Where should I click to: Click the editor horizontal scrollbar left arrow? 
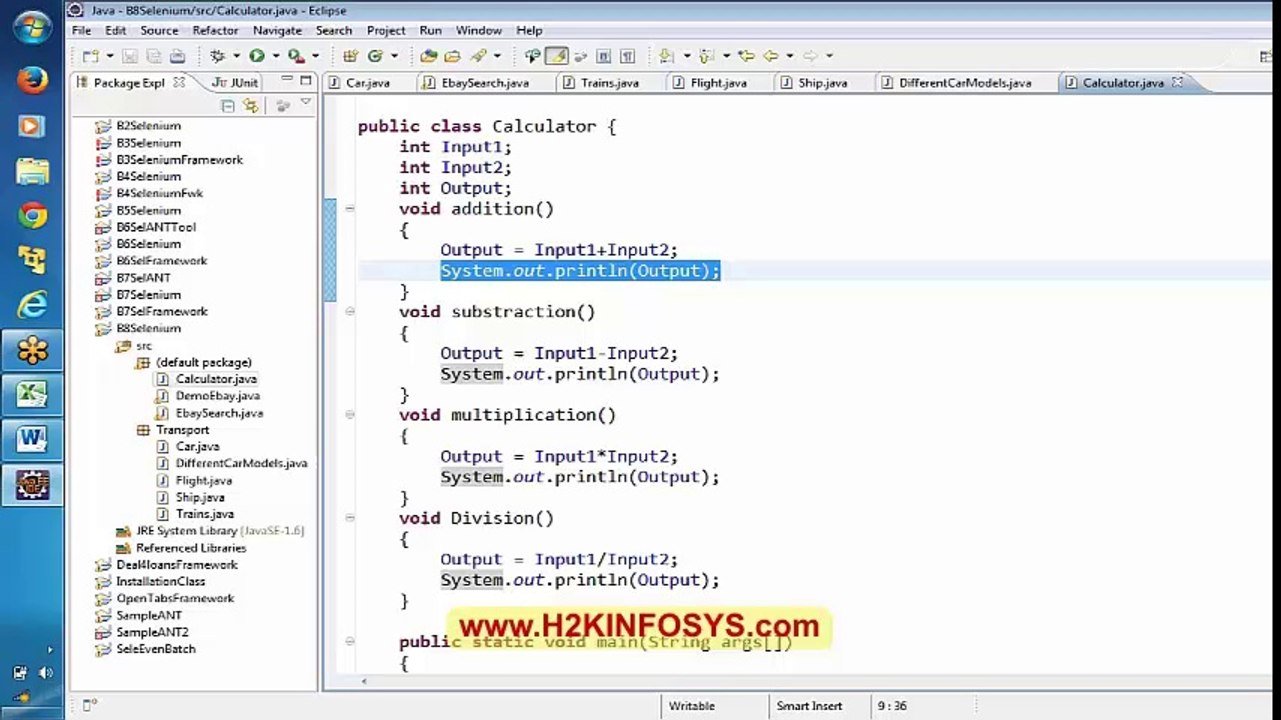[364, 681]
